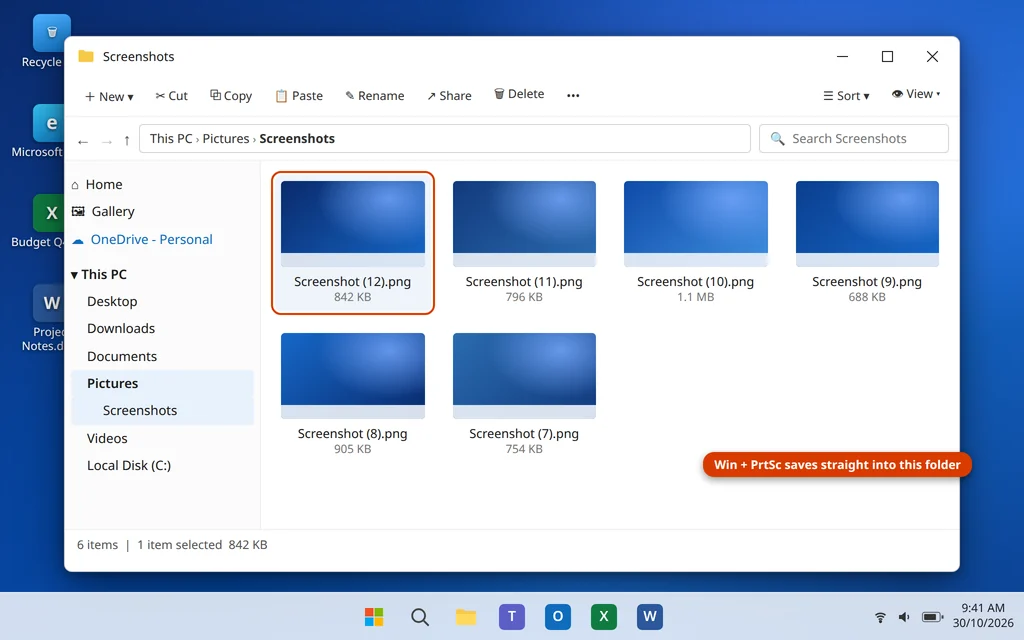The image size is (1024, 640).
Task: Open the clock and date flyout
Action: pyautogui.click(x=983, y=615)
